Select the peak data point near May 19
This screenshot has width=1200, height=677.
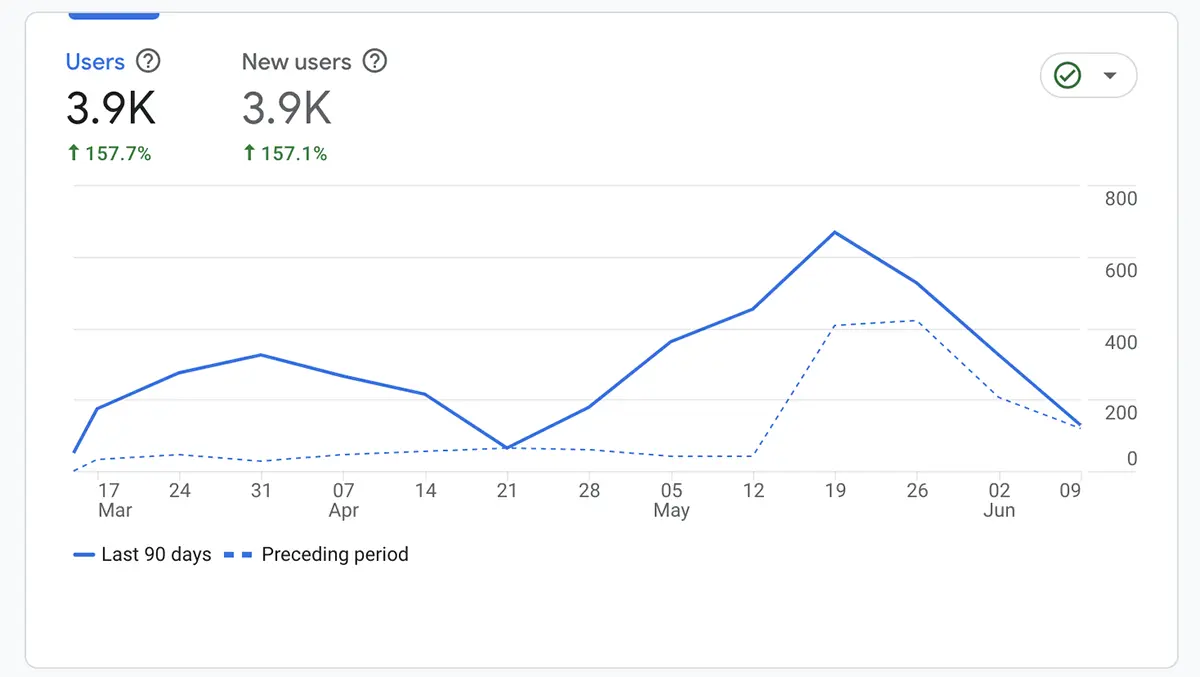(x=836, y=233)
